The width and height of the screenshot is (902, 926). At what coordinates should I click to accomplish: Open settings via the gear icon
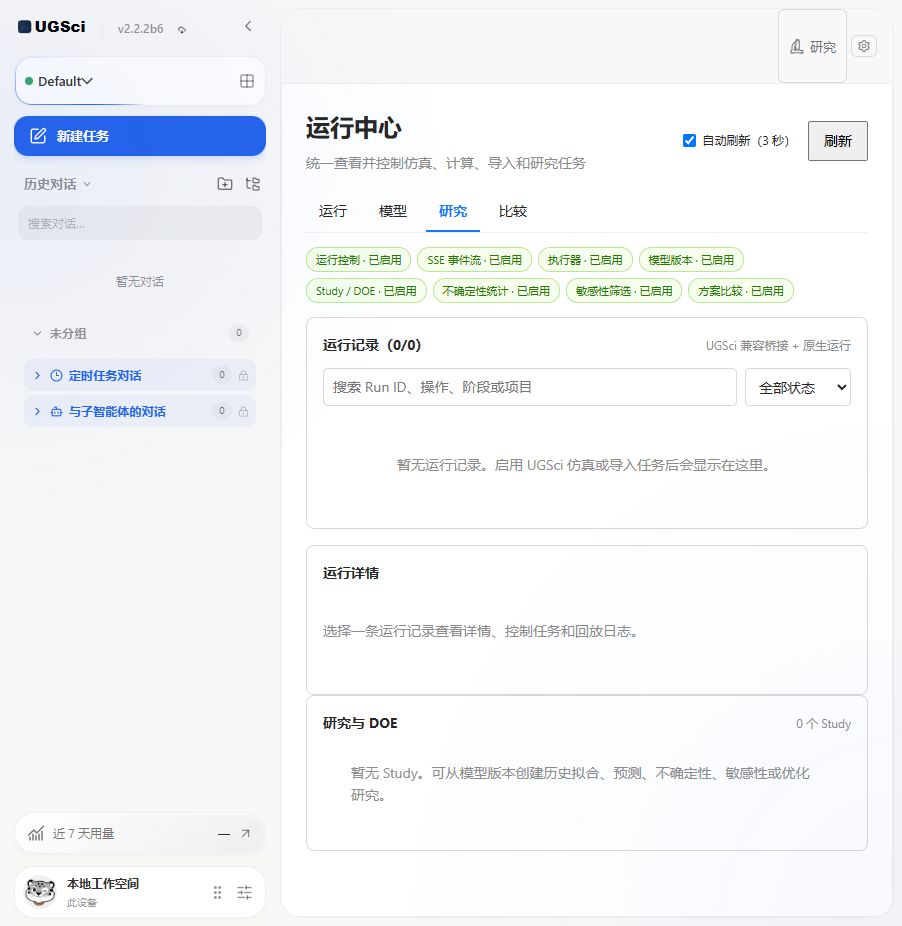[x=864, y=46]
